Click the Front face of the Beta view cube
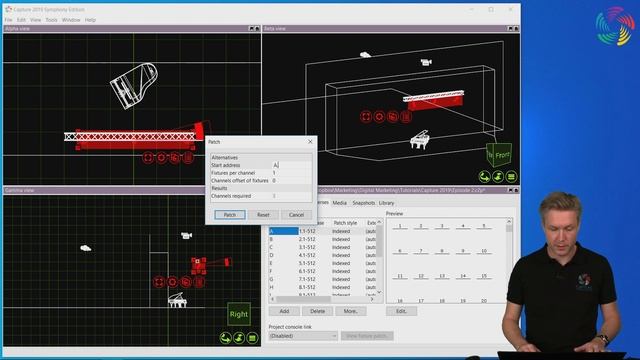 click(502, 155)
